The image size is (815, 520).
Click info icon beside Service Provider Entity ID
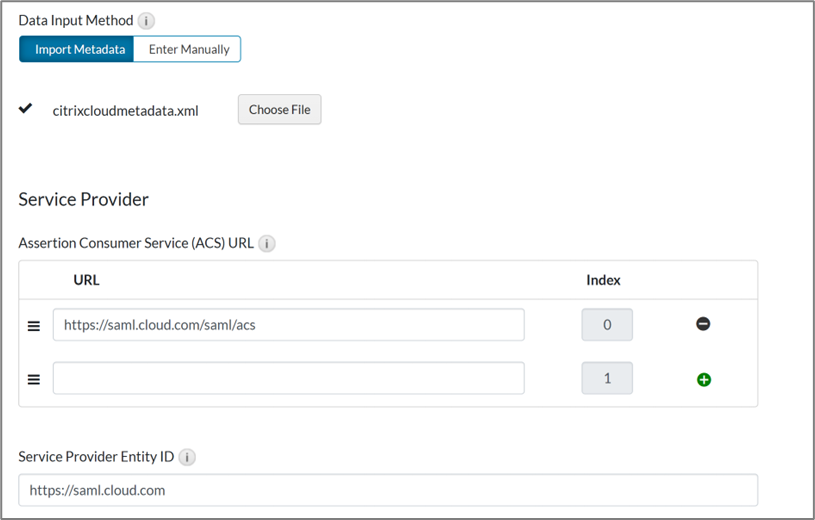187,457
